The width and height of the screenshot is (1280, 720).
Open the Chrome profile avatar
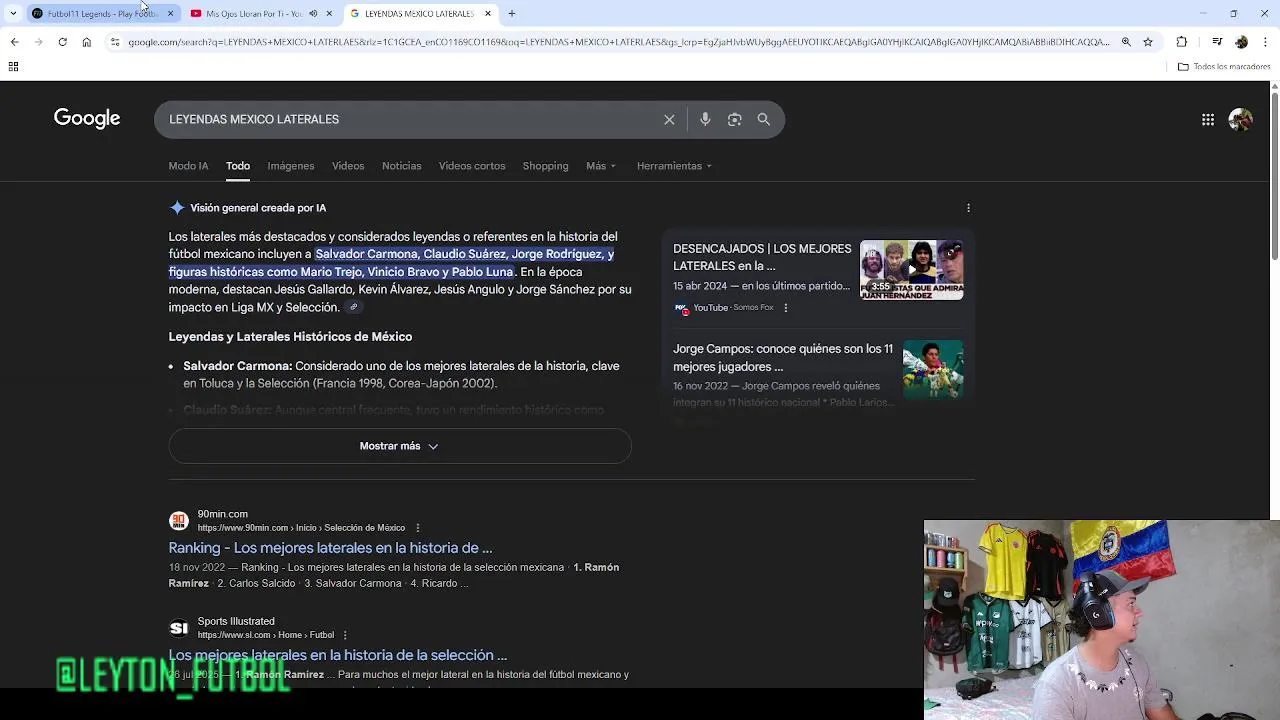(x=1241, y=42)
